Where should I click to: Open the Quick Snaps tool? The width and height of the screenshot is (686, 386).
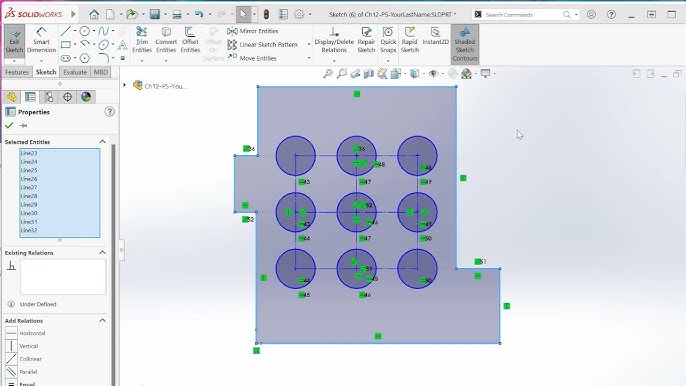click(x=388, y=40)
